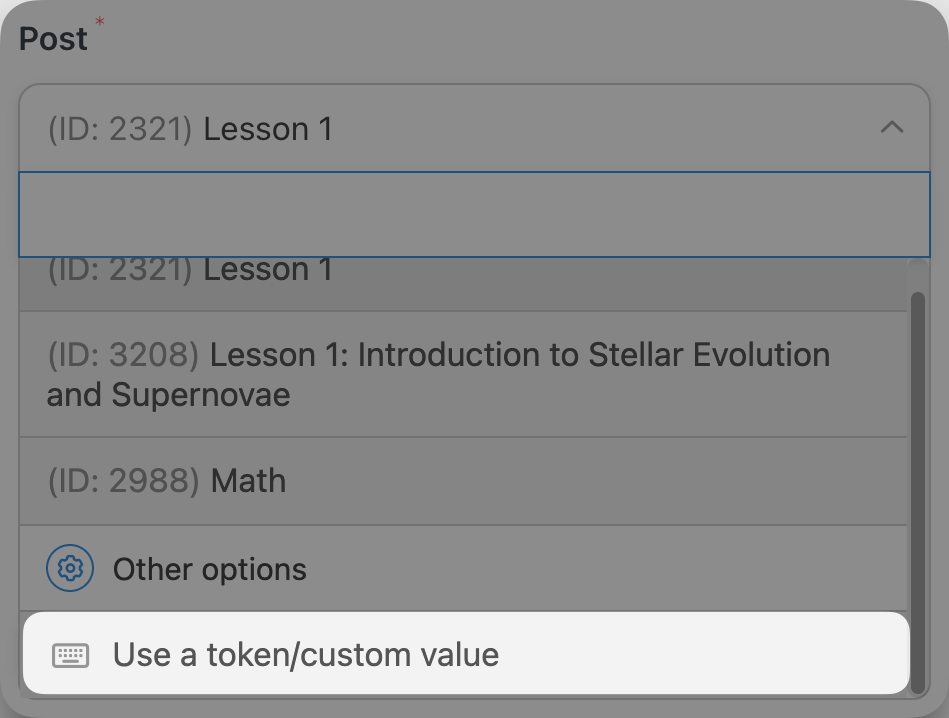Choose Use a token/custom value
949x718 pixels.
click(x=466, y=653)
